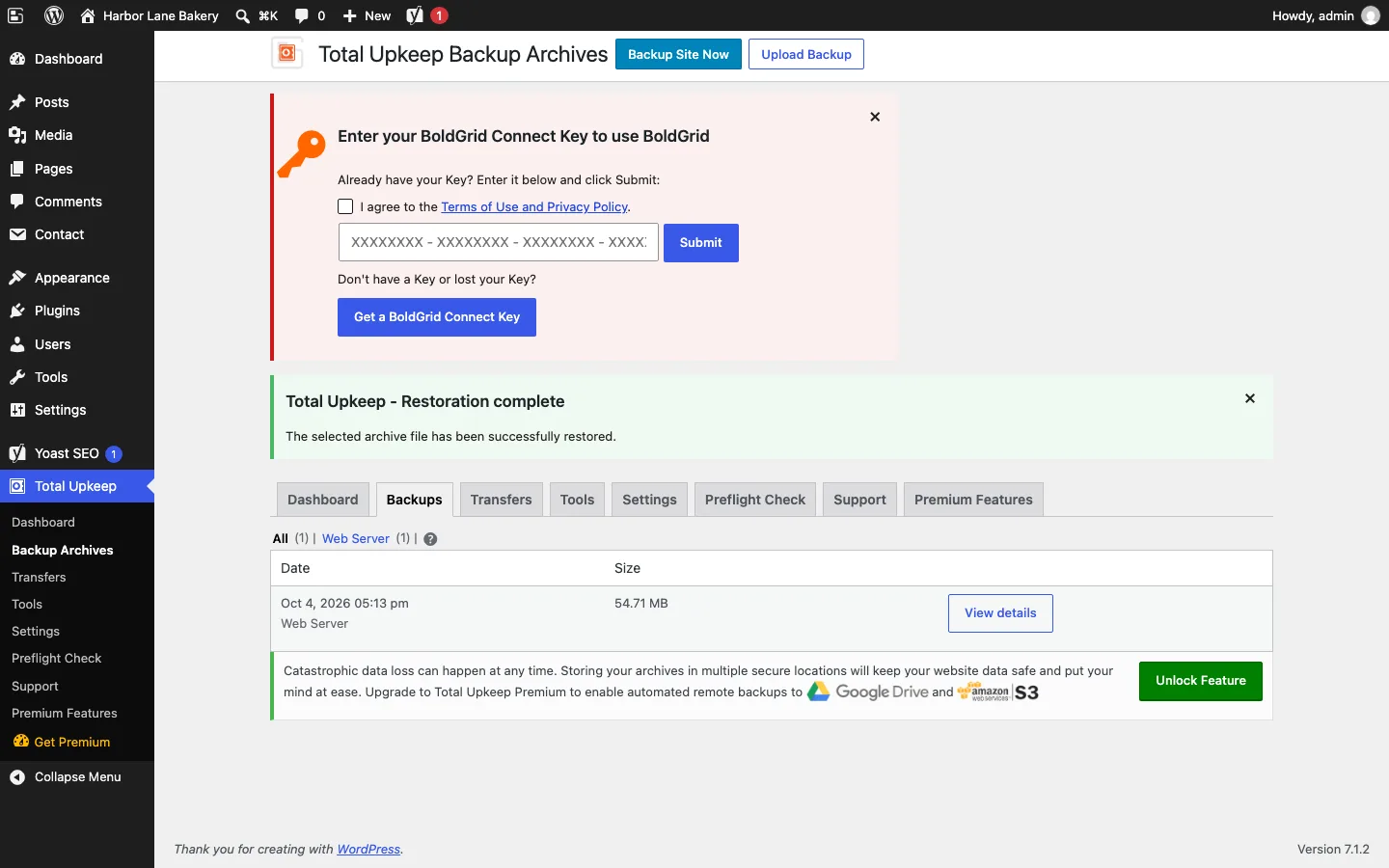Click the Tools wrench icon in the main sidebar
The width and height of the screenshot is (1389, 868).
coord(17,377)
